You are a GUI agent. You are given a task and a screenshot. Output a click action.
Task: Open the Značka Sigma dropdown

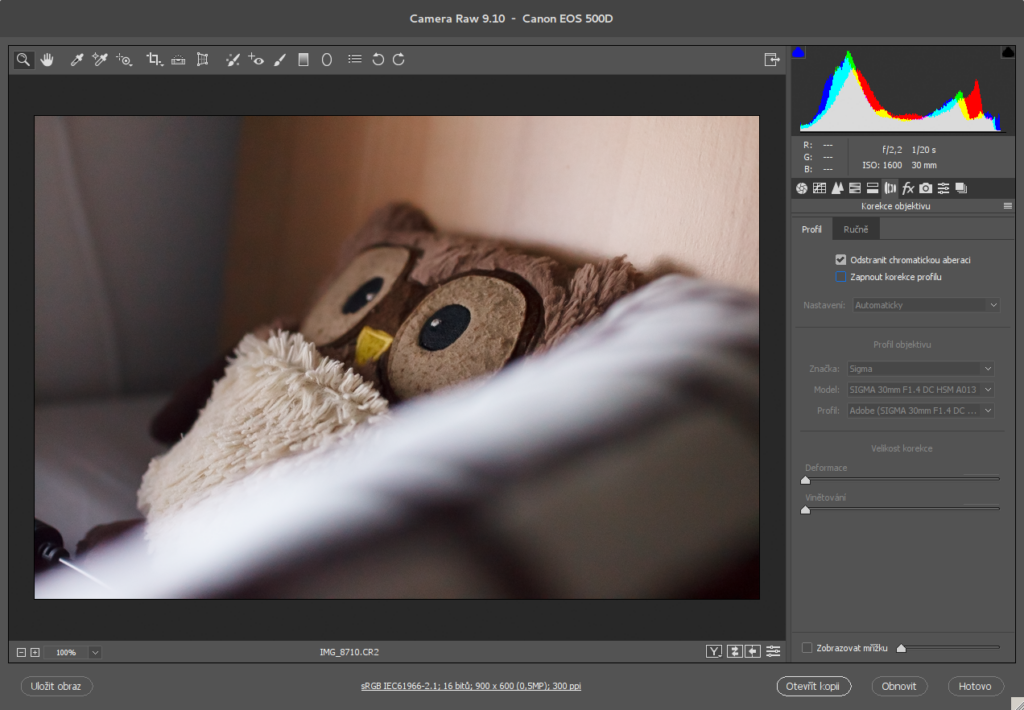click(x=920, y=368)
